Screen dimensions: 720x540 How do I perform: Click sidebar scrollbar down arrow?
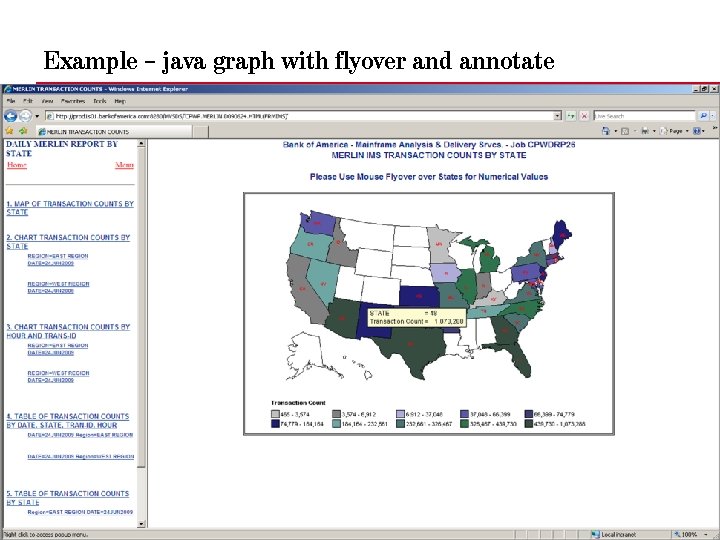click(141, 523)
